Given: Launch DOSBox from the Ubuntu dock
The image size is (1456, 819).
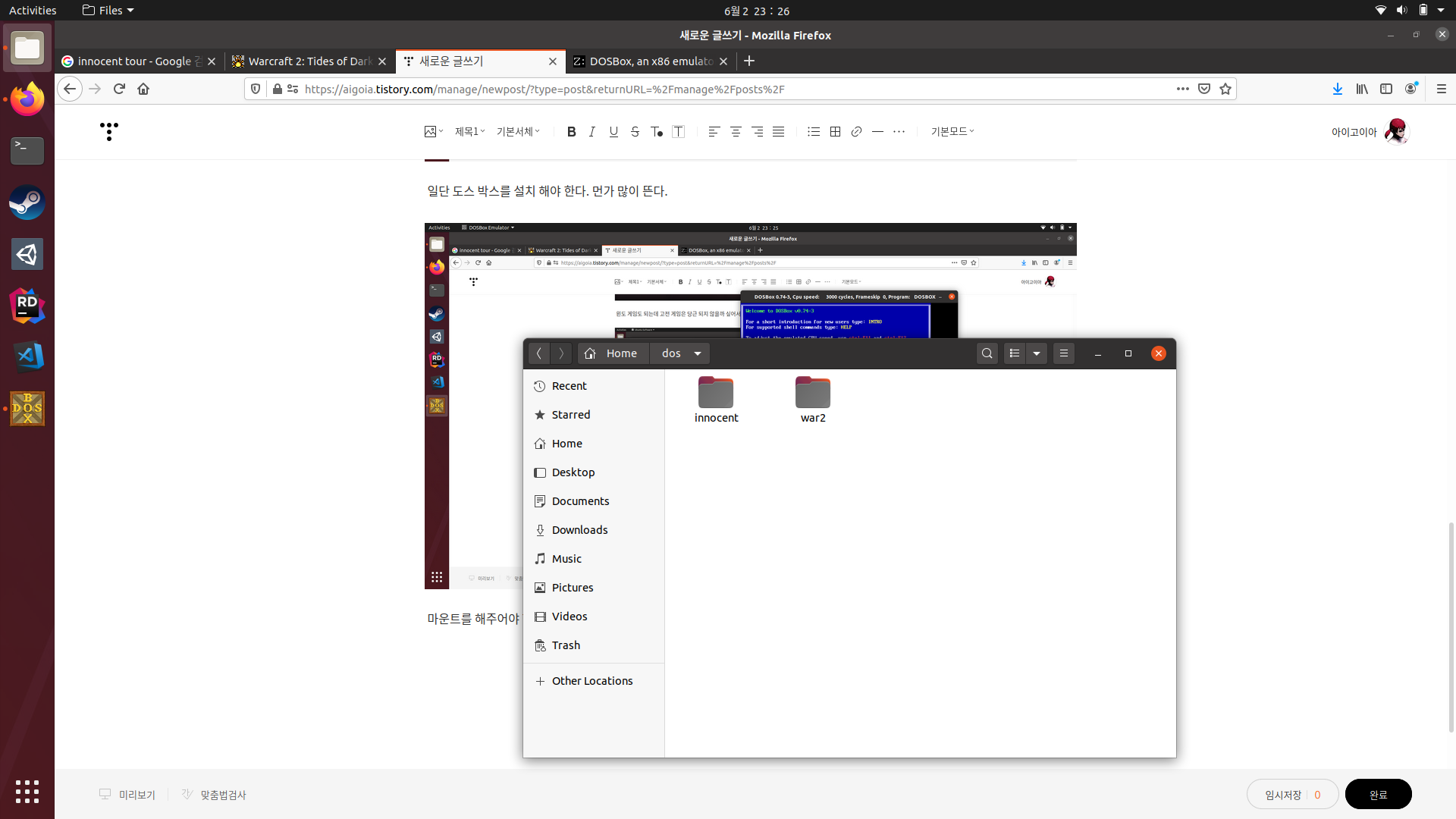Looking at the screenshot, I should [x=27, y=409].
